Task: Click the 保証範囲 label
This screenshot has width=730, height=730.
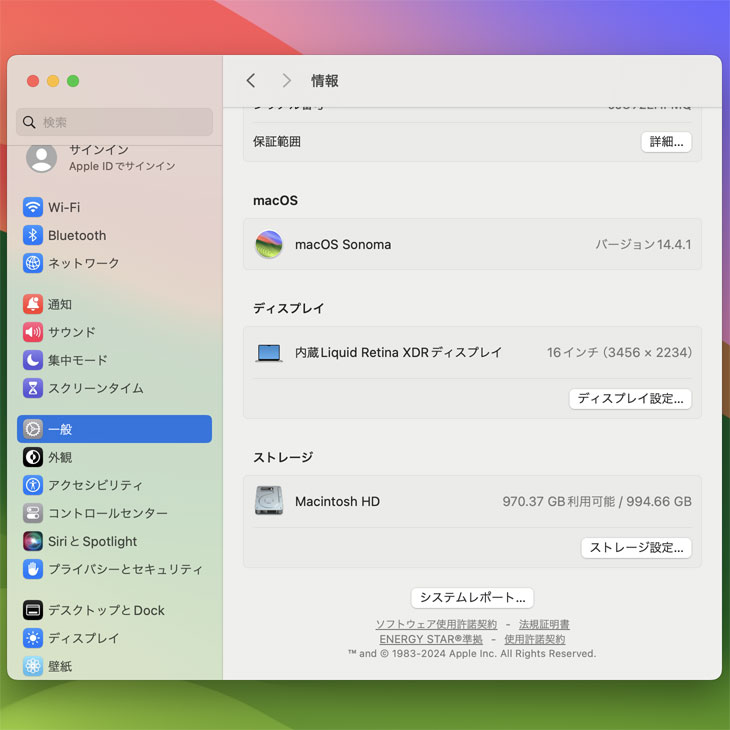Action: tap(277, 142)
